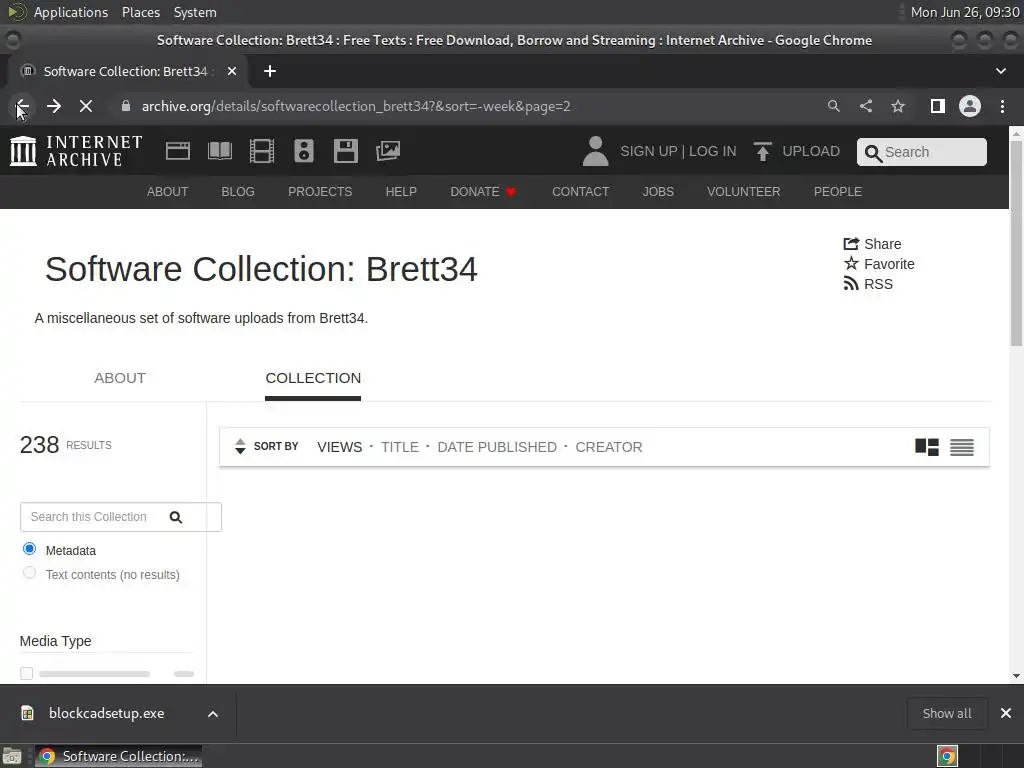Open a new browser tab
The image size is (1024, 768).
270,71
